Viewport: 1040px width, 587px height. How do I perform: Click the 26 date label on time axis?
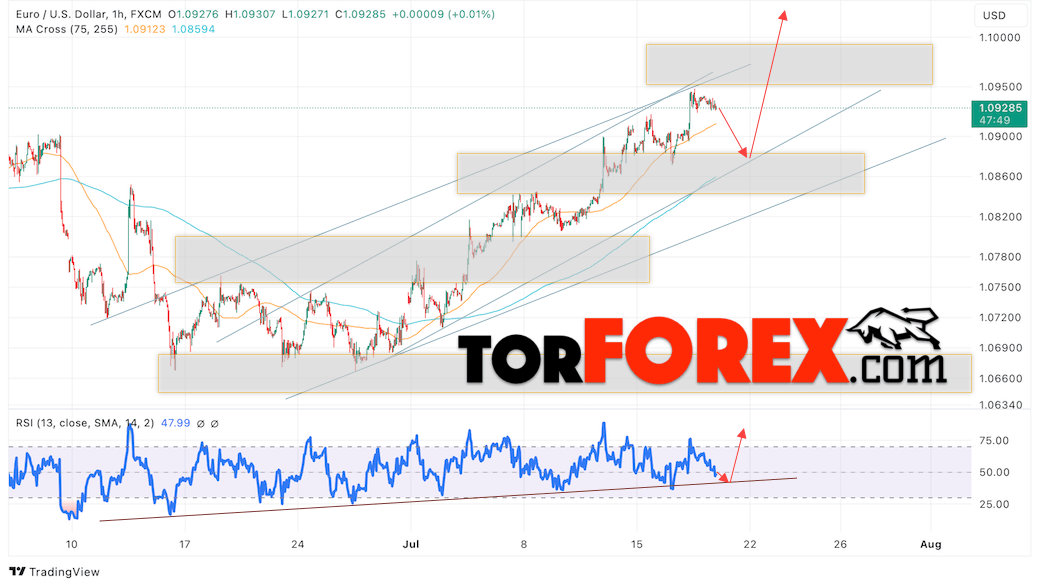point(840,545)
